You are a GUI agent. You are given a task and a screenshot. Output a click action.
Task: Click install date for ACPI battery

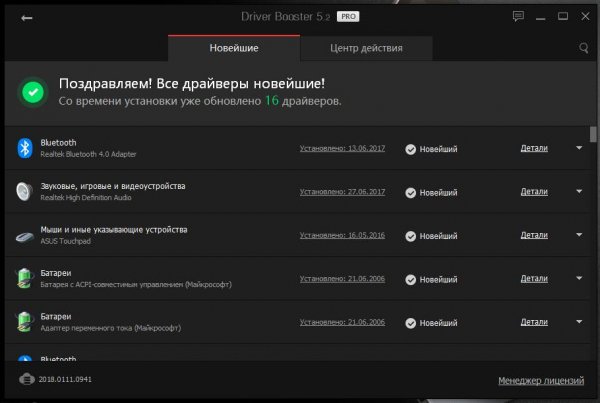click(x=342, y=279)
